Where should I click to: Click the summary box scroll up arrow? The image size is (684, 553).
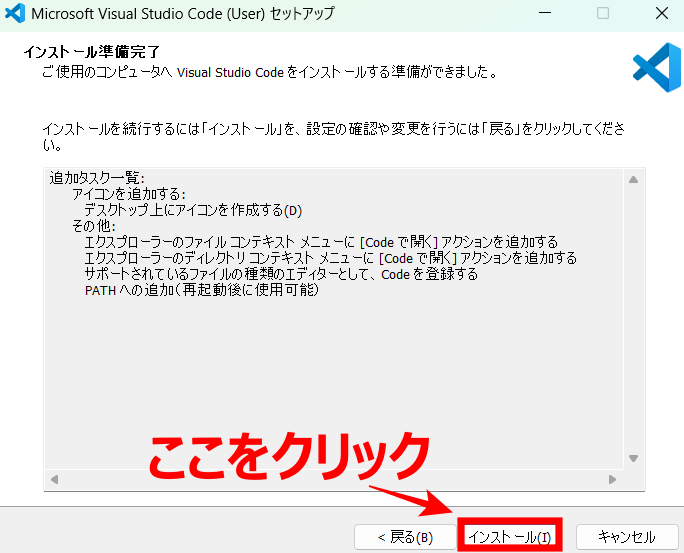click(x=633, y=180)
